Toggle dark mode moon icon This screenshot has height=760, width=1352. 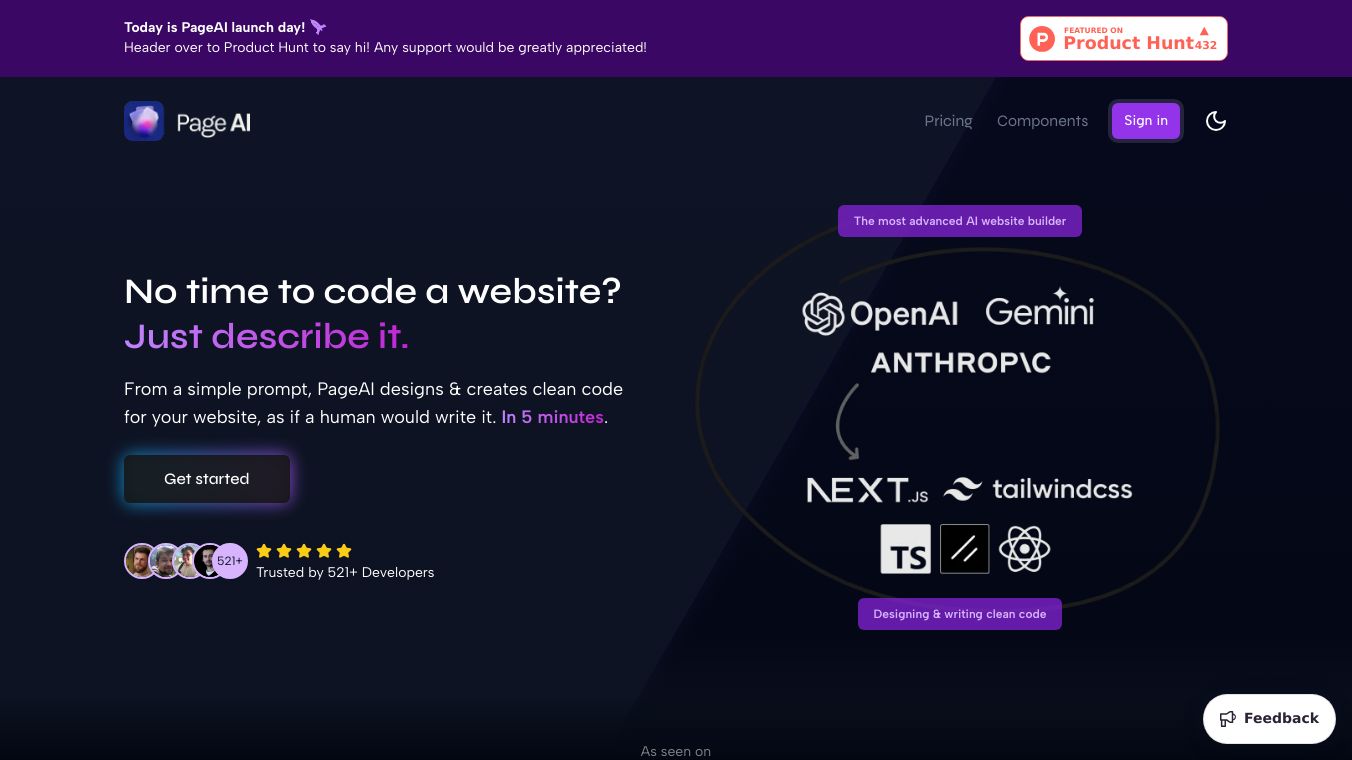1216,121
